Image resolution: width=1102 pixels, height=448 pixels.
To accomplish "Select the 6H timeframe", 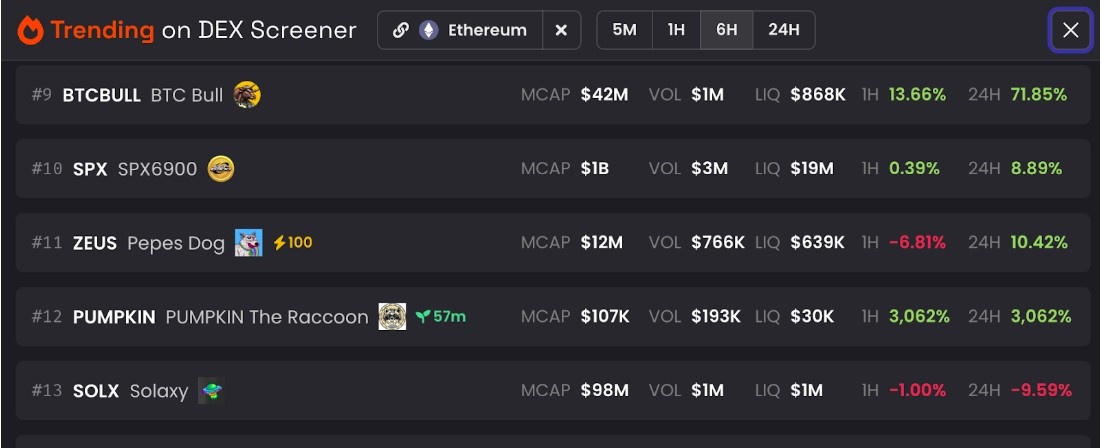I will 727,30.
